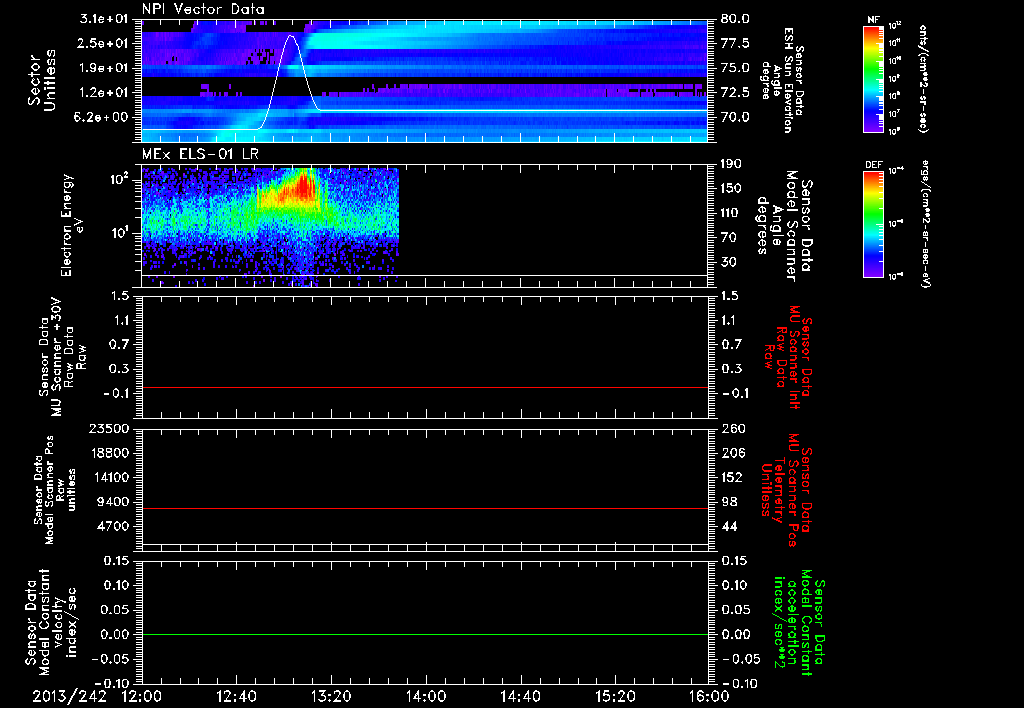Click the 206 telemetry tick value
The image size is (1024, 708).
[x=732, y=453]
